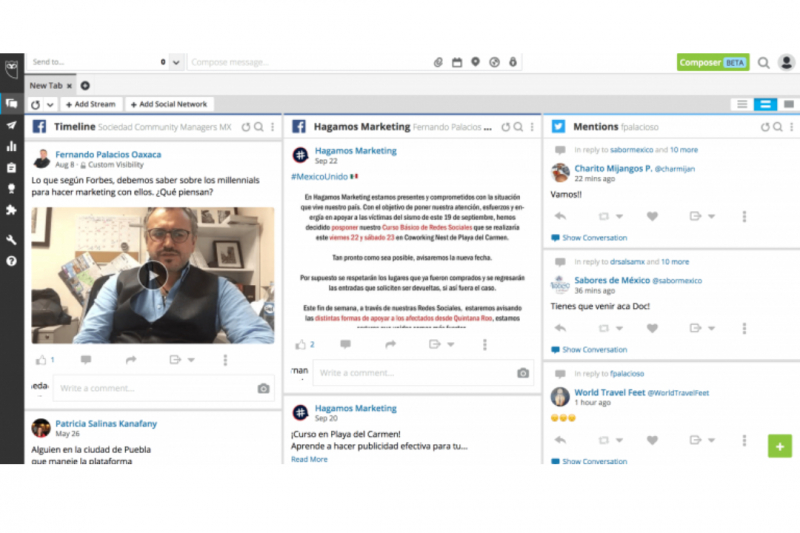The width and height of the screenshot is (800, 533).
Task: Expand the Send to profile dropdown
Action: pyautogui.click(x=176, y=62)
